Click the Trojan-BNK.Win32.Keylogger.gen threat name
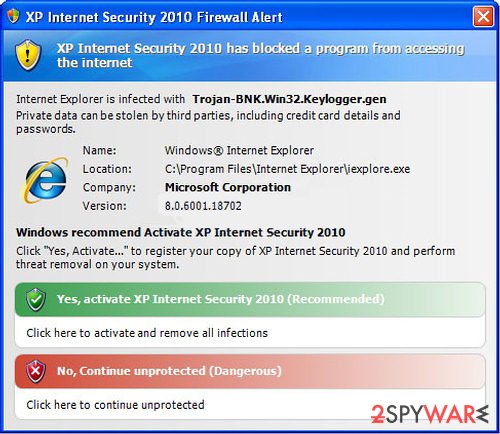This screenshot has width=500, height=434. pyautogui.click(x=289, y=99)
